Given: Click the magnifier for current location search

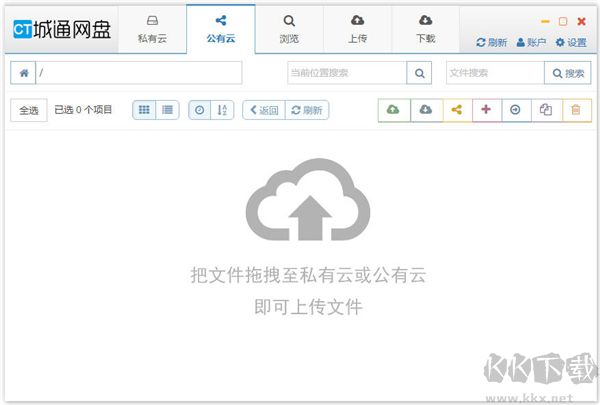Looking at the screenshot, I should (421, 73).
